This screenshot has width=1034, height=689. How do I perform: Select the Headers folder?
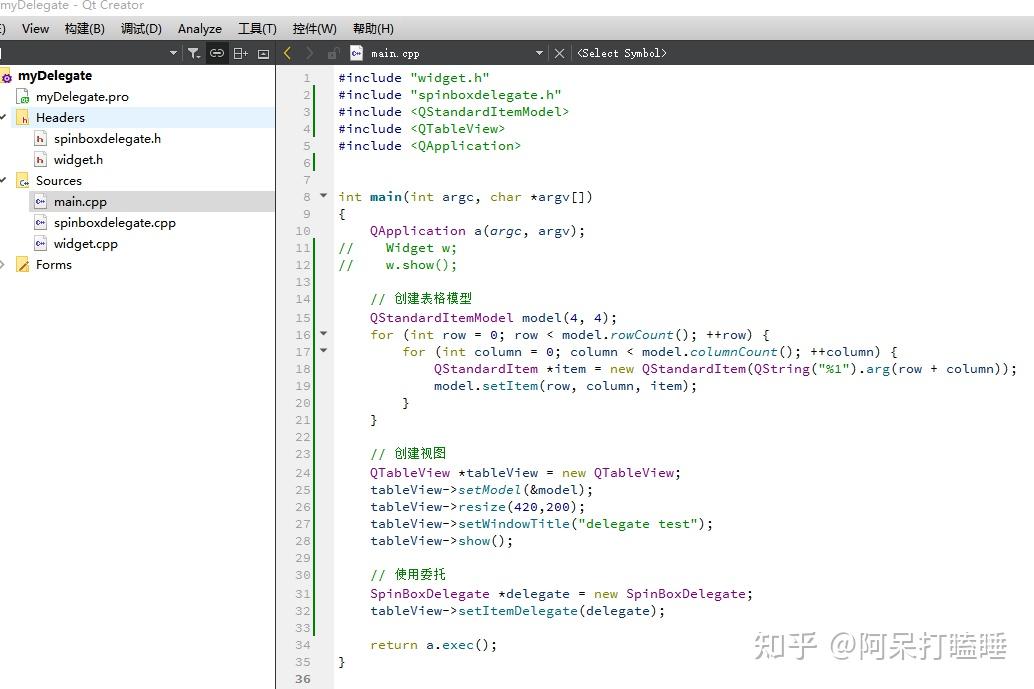60,118
